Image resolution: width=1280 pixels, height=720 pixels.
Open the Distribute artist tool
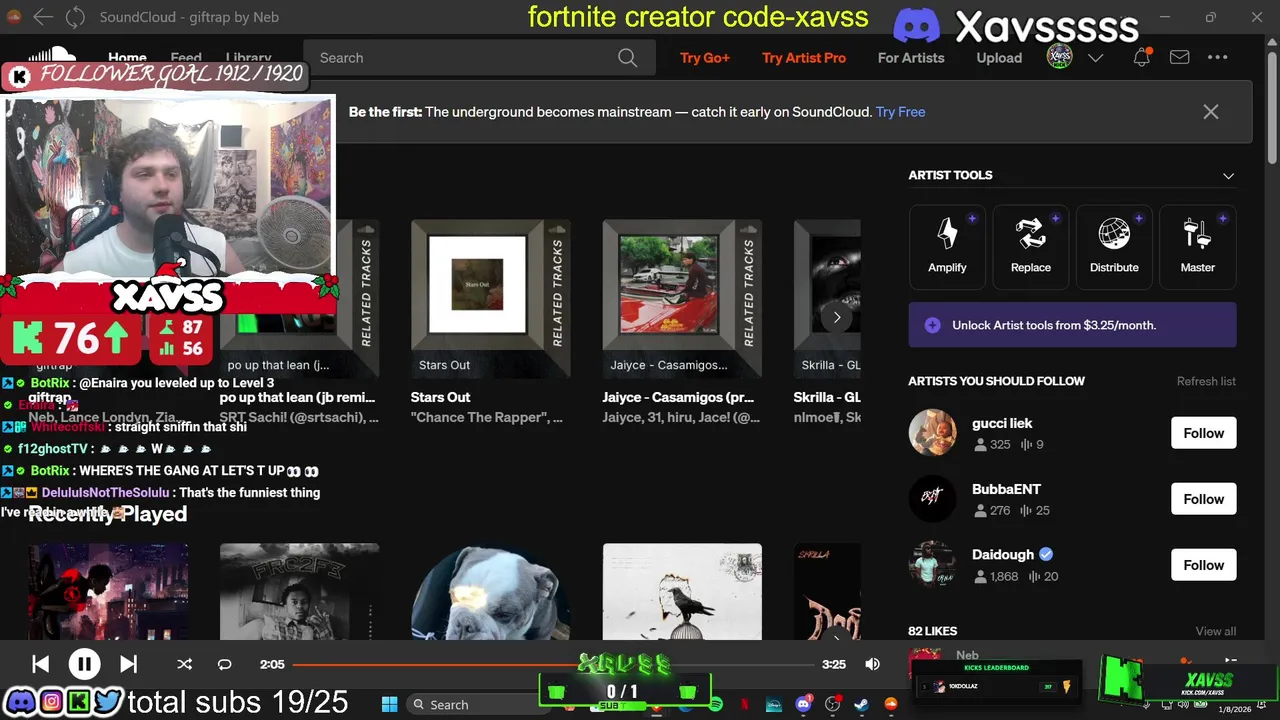pyautogui.click(x=1114, y=246)
